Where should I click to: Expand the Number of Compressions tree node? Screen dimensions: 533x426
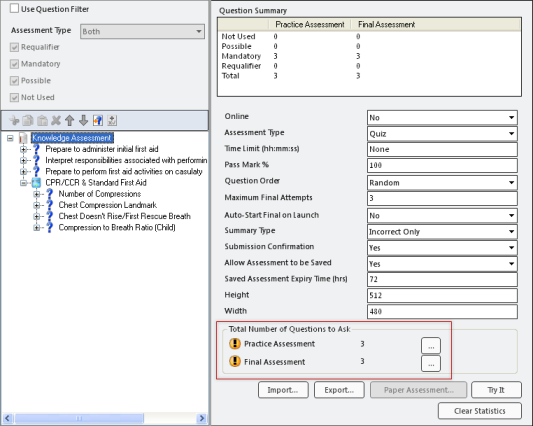tap(37, 194)
